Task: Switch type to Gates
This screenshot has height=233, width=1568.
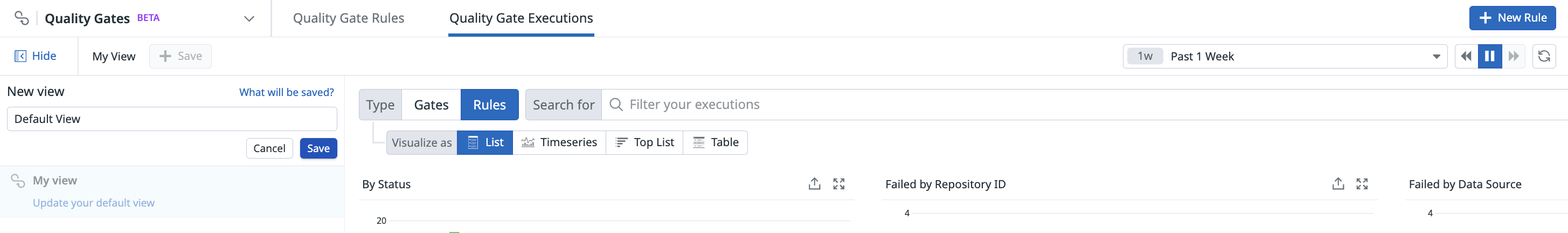Action: pos(431,105)
